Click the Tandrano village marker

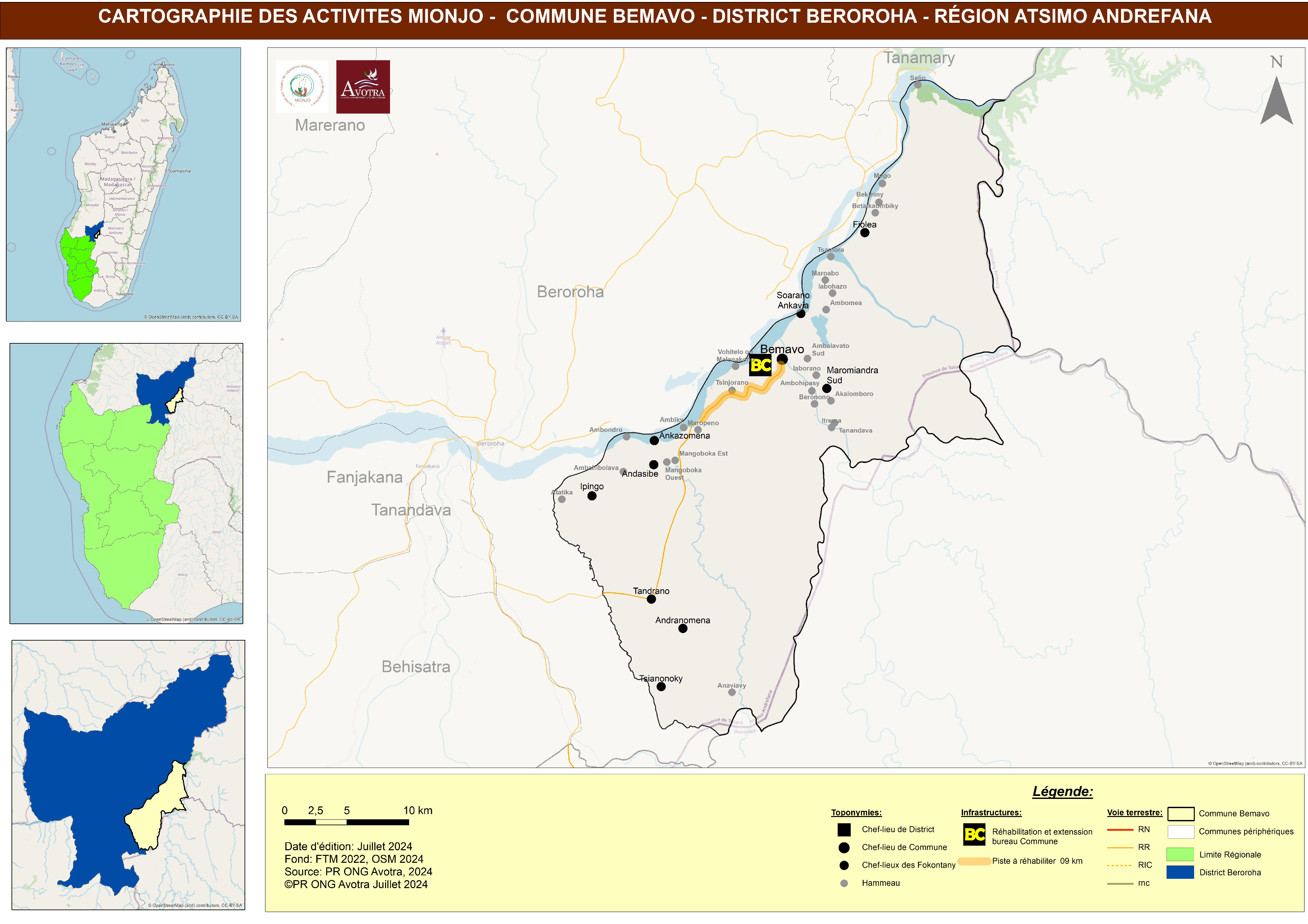pos(651,599)
